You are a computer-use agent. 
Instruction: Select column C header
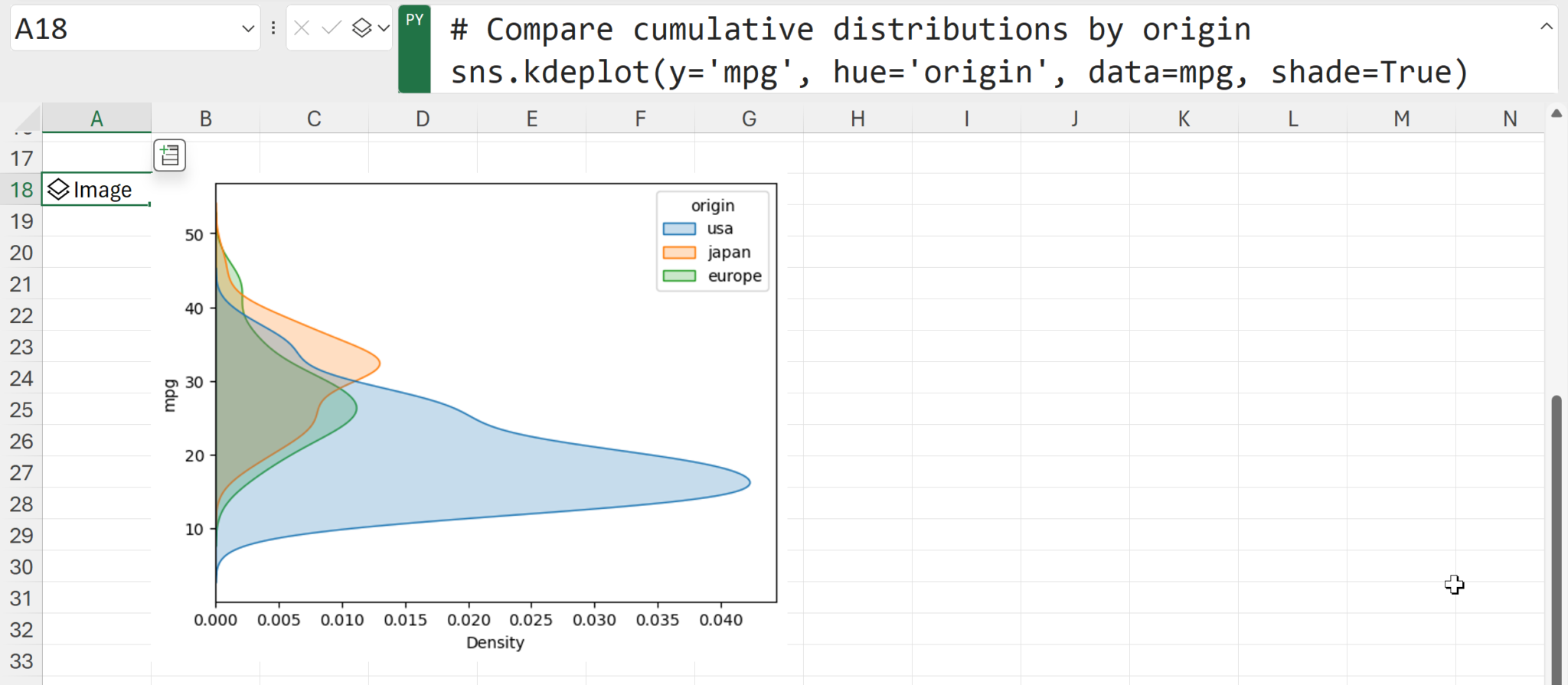[314, 119]
